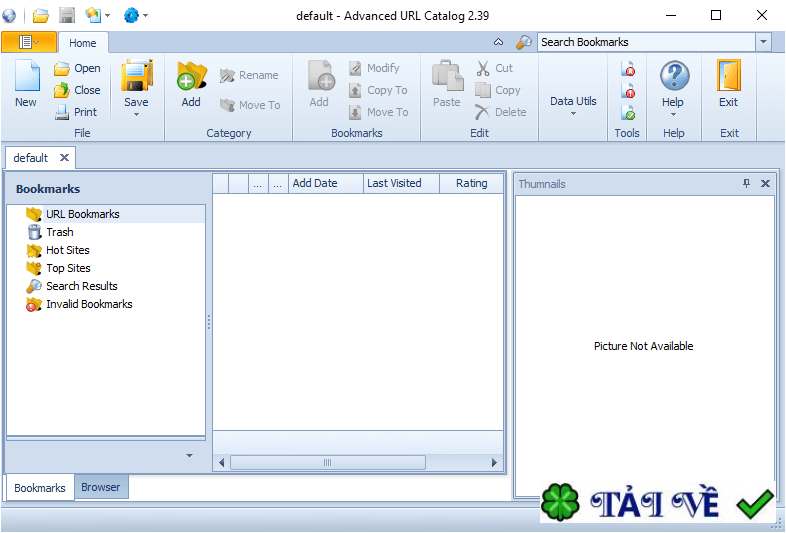786x533 pixels.
Task: Copy the selected item in the Edit group
Action: coord(498,90)
